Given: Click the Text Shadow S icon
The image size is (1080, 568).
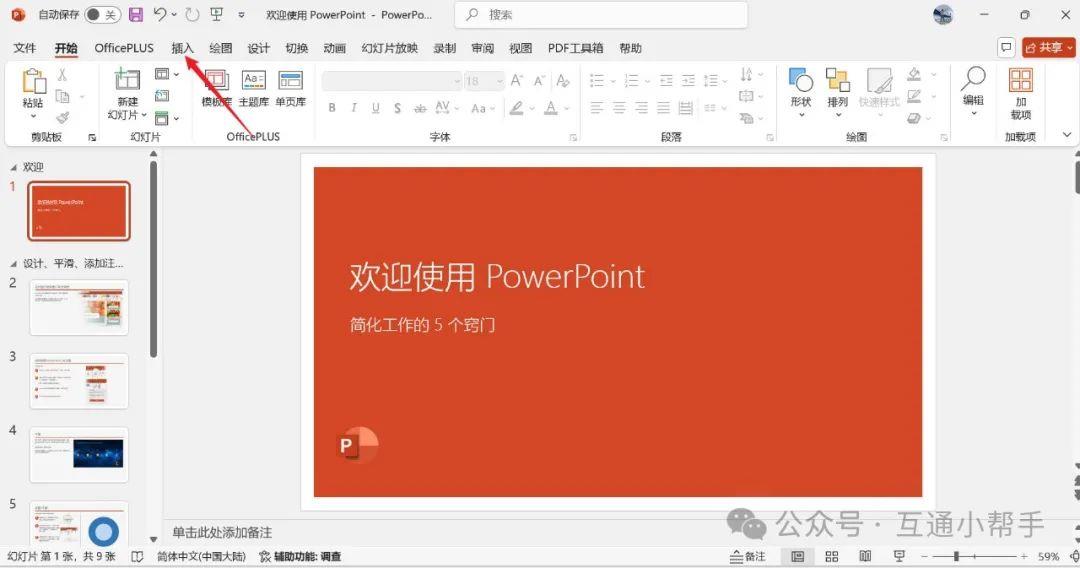Looking at the screenshot, I should click(x=397, y=108).
